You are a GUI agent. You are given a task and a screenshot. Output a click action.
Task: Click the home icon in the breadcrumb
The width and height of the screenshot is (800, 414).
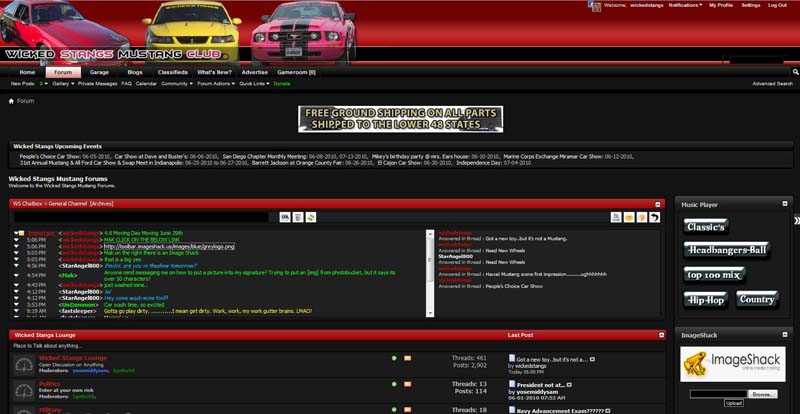11,101
